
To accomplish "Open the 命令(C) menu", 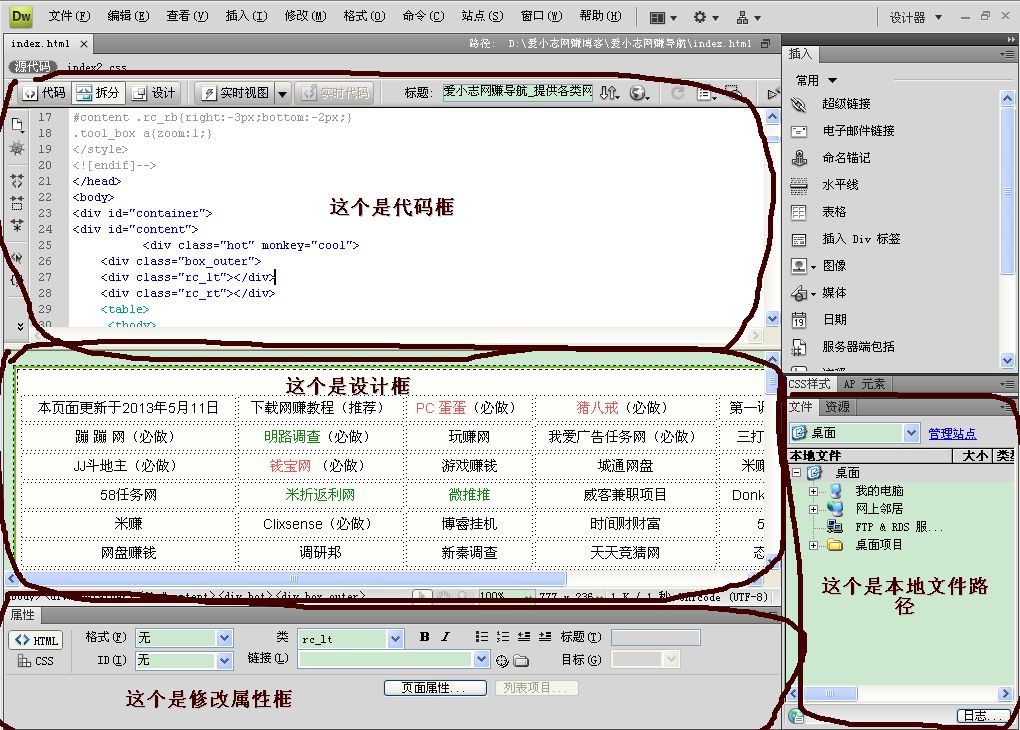I will [x=423, y=16].
